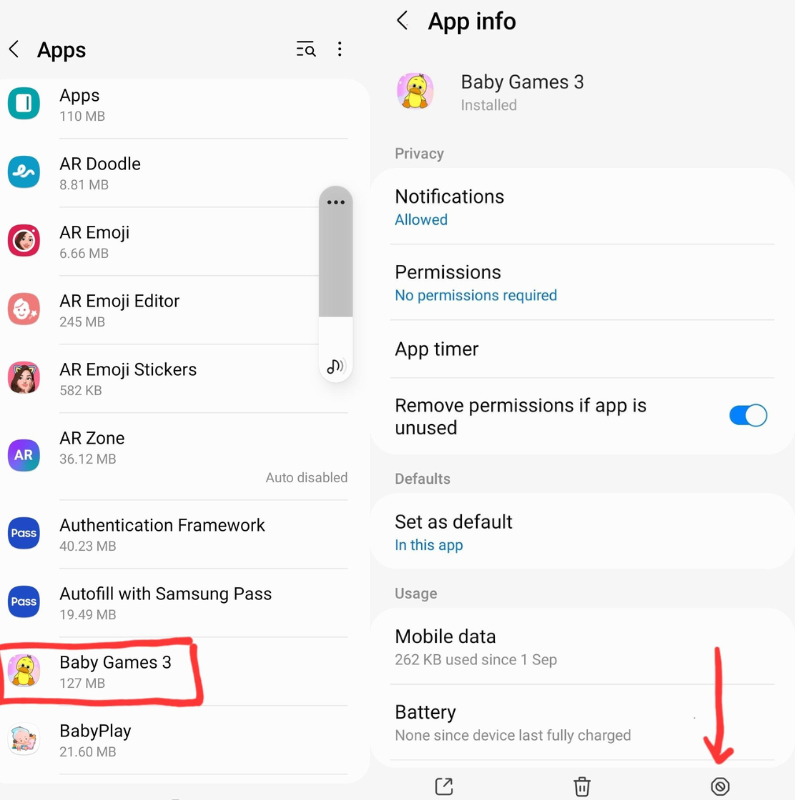Open Notifications settings for Baby Games 3

[582, 207]
